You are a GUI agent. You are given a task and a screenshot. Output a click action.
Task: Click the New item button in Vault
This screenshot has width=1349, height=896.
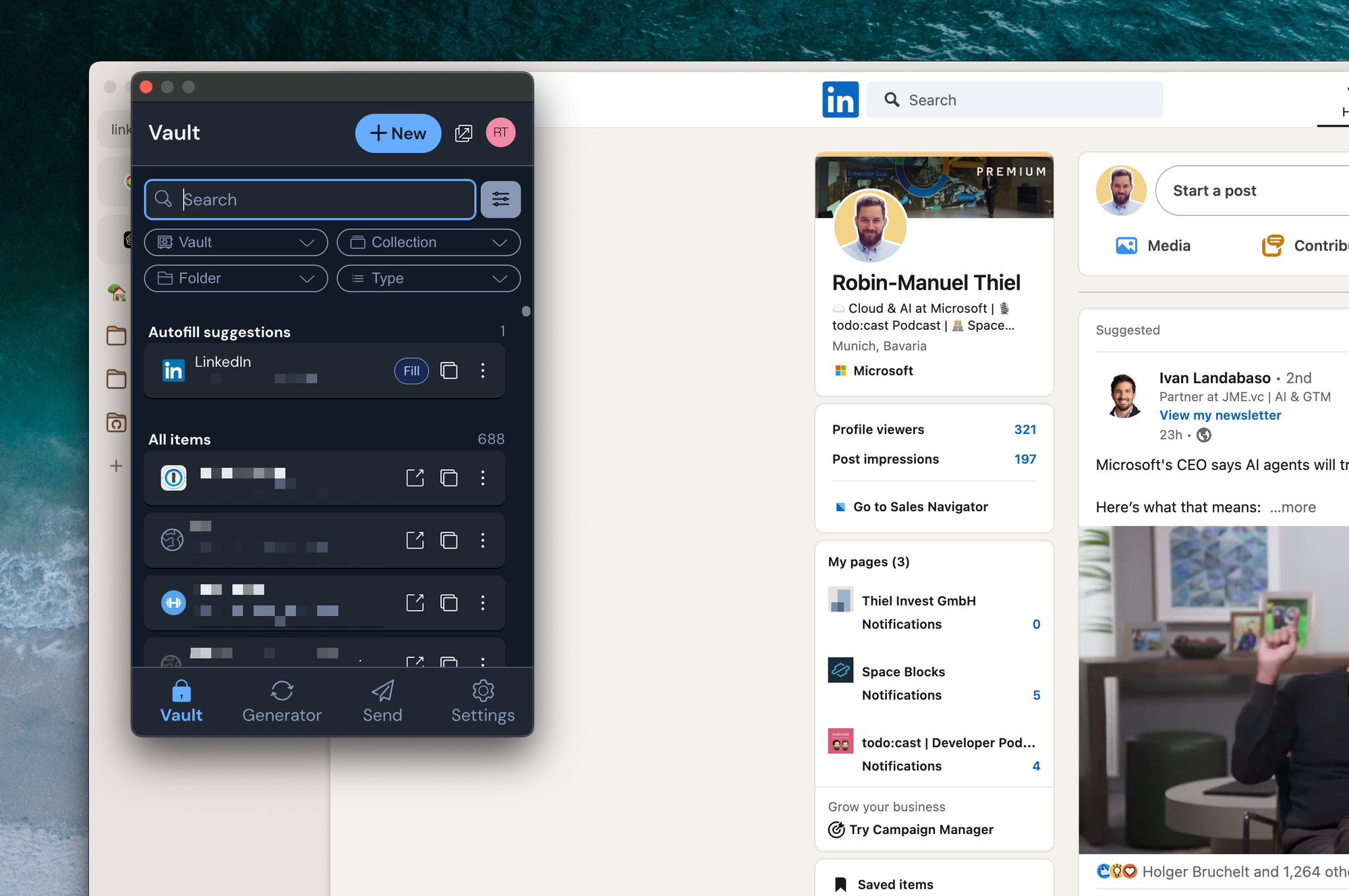point(398,133)
